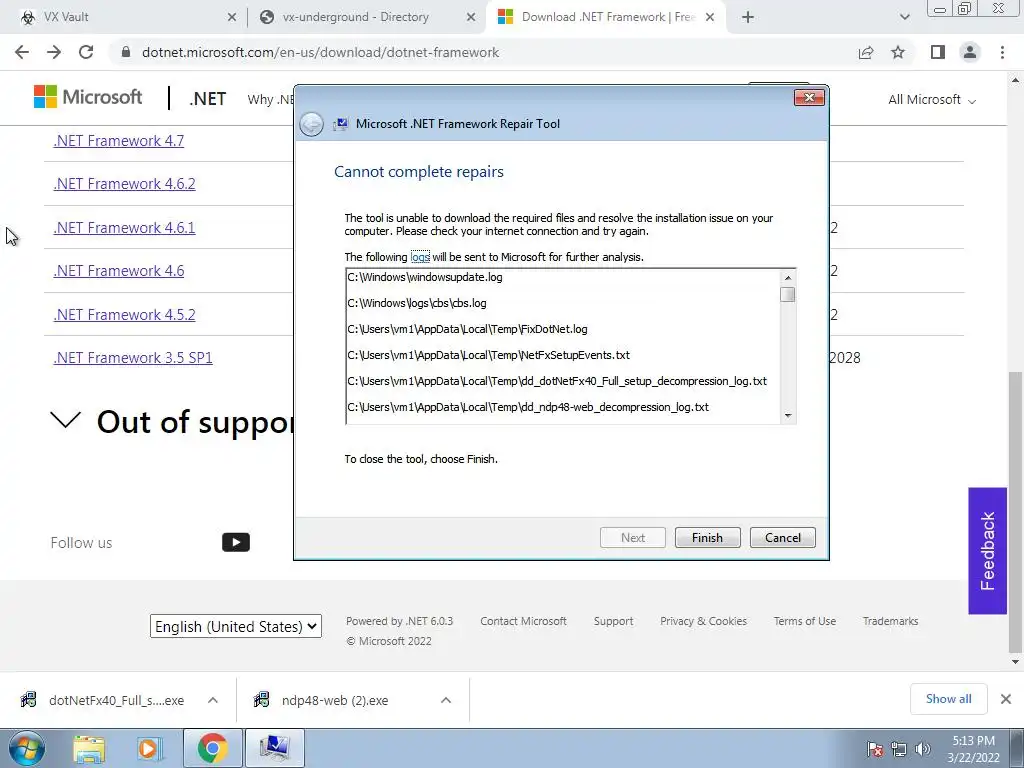This screenshot has width=1024, height=768.
Task: Open the English (United States) language dropdown
Action: pos(236,626)
